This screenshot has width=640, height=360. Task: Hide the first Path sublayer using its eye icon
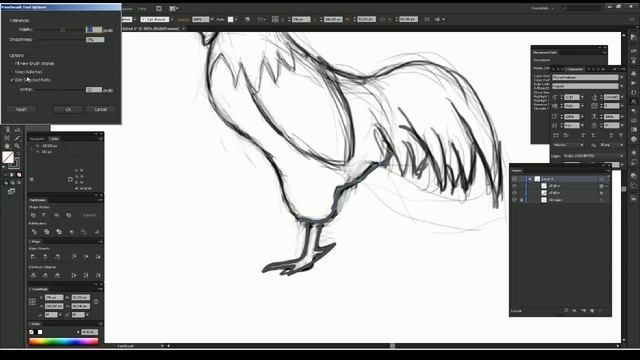pos(514,186)
